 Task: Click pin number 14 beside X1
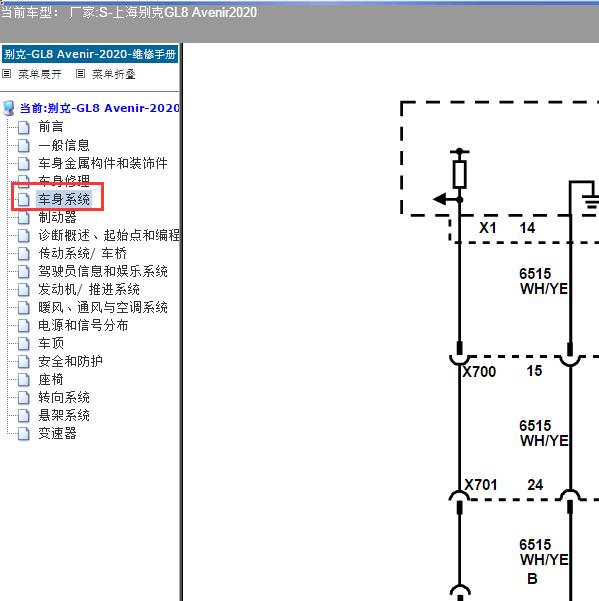tap(527, 228)
